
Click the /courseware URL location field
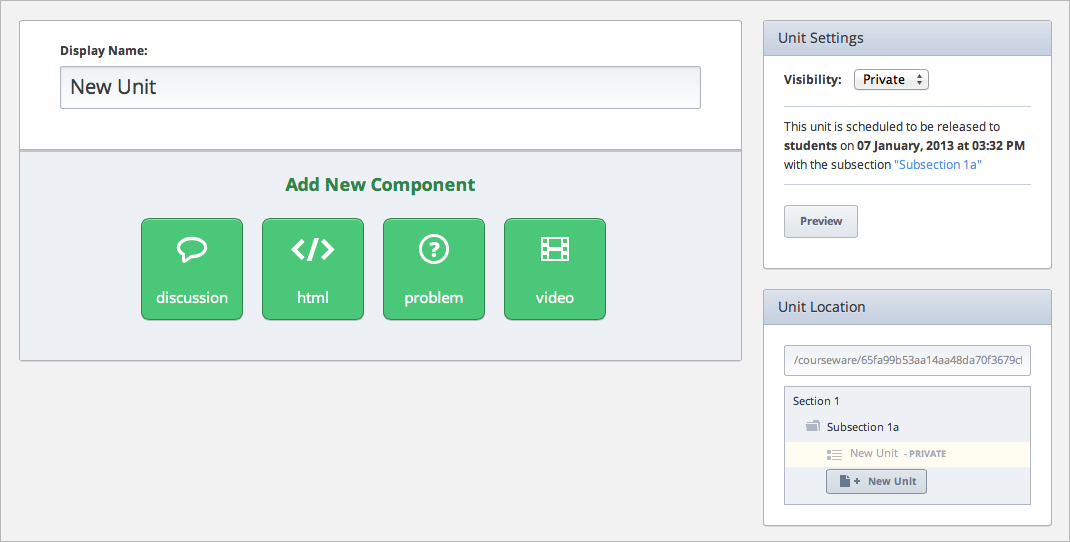click(907, 360)
